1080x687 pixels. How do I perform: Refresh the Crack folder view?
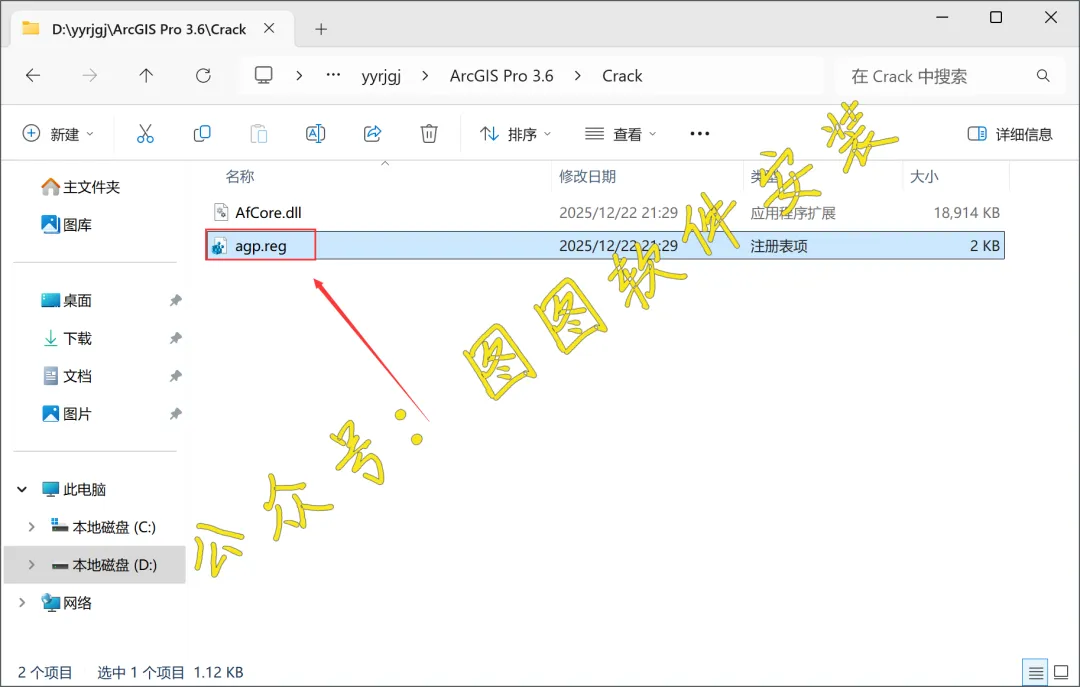click(x=203, y=75)
